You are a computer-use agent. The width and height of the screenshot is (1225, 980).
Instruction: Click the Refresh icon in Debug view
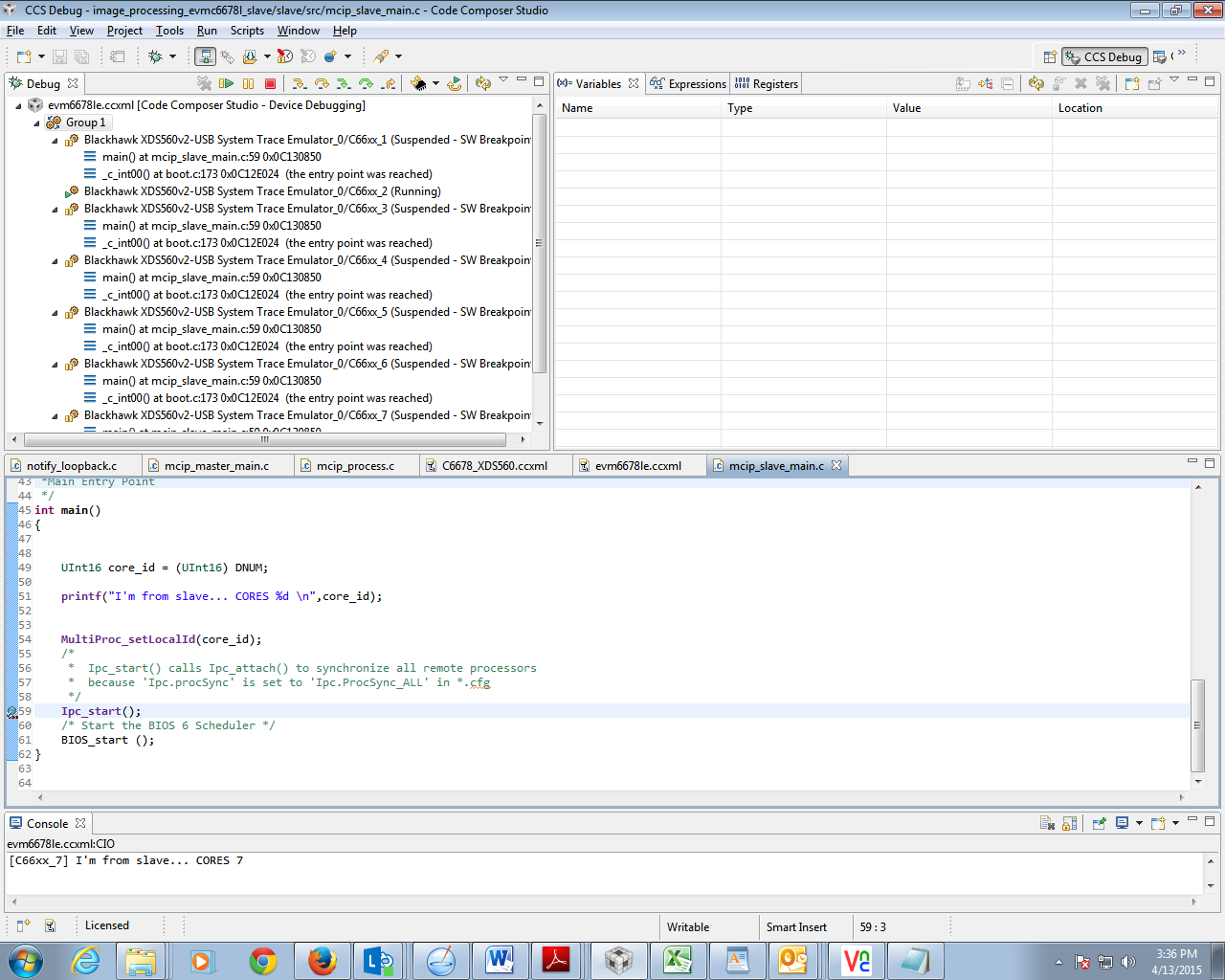483,83
